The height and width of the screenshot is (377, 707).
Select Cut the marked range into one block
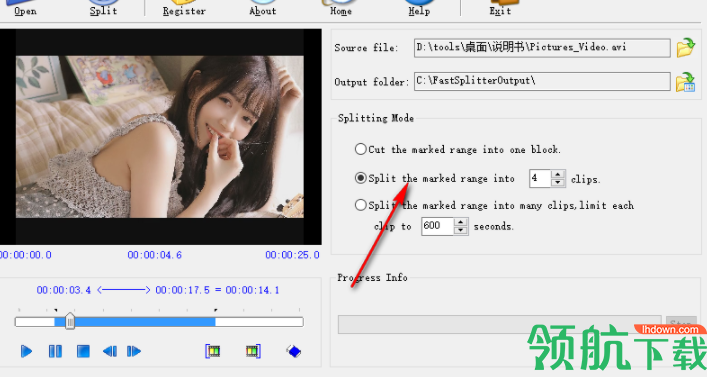[x=457, y=149]
